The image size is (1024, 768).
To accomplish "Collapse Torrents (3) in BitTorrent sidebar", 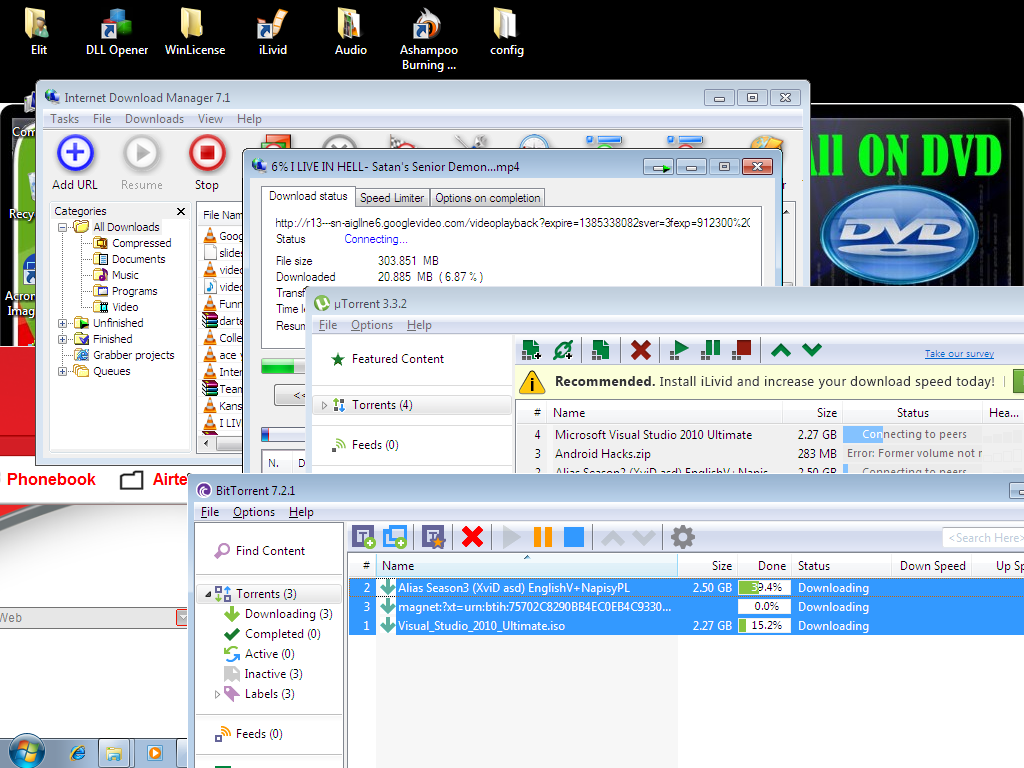I will click(x=208, y=594).
